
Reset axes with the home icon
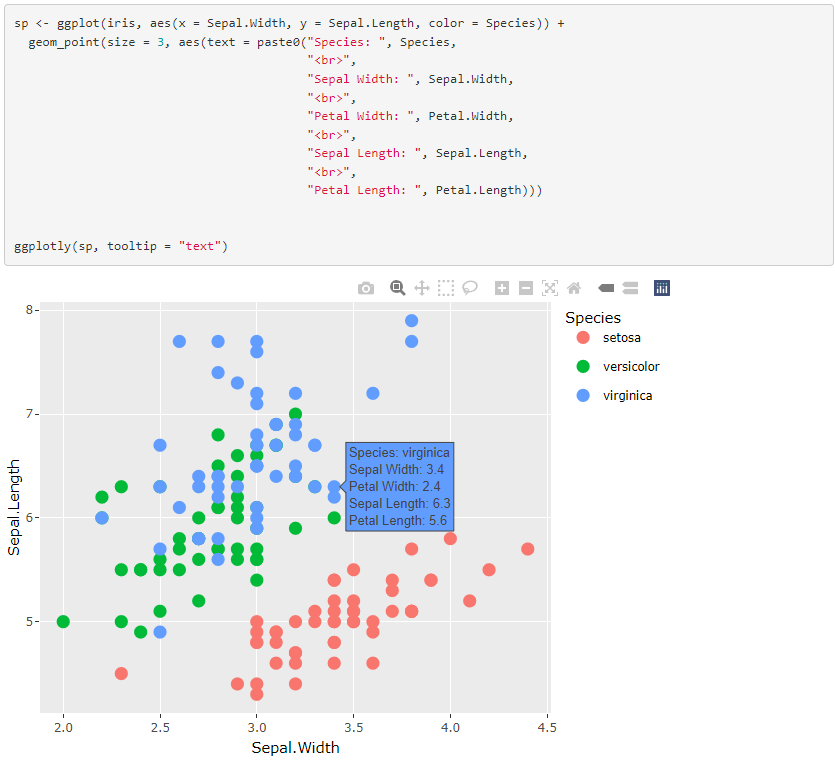click(x=573, y=287)
